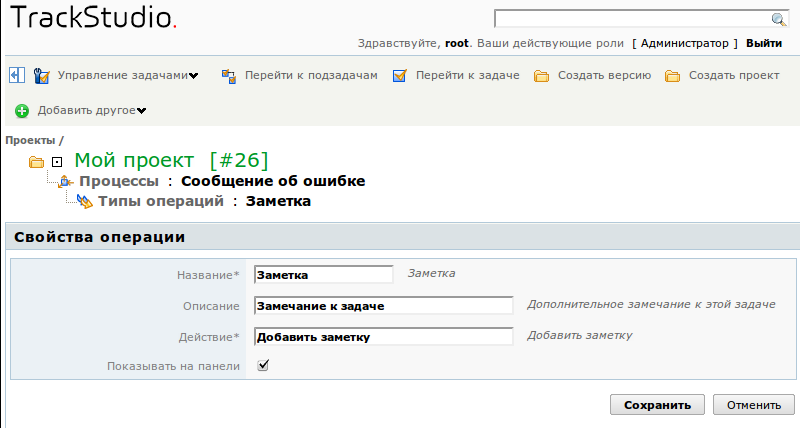800x428 pixels.
Task: Click the create version folder icon
Action: (x=541, y=76)
